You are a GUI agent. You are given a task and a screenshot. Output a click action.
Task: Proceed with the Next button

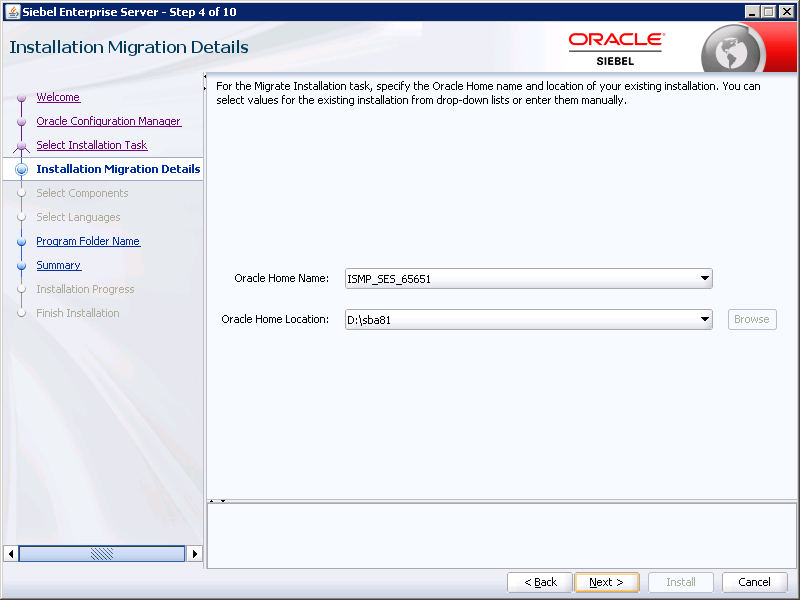coord(607,582)
